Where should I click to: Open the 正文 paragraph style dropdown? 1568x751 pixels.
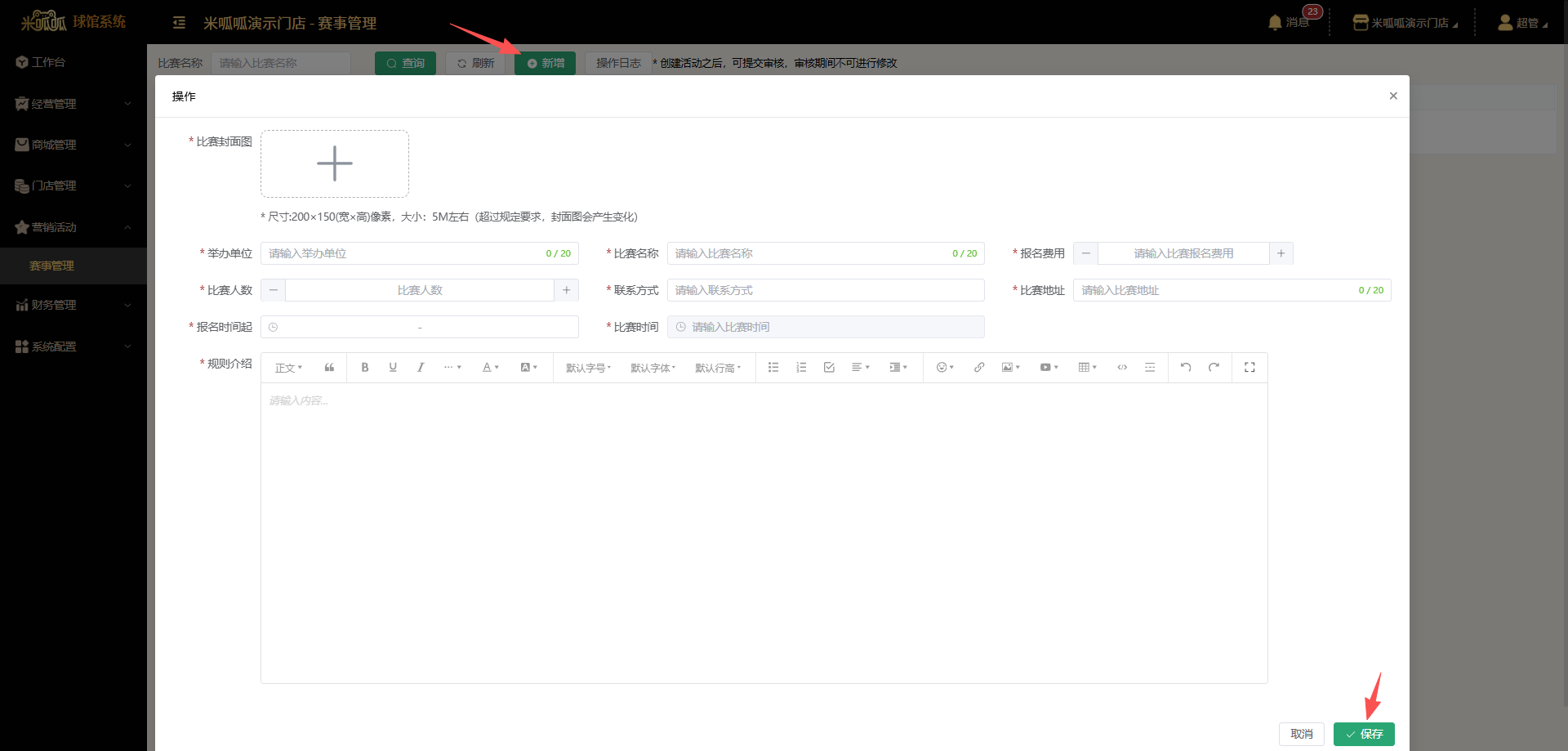pyautogui.click(x=288, y=369)
